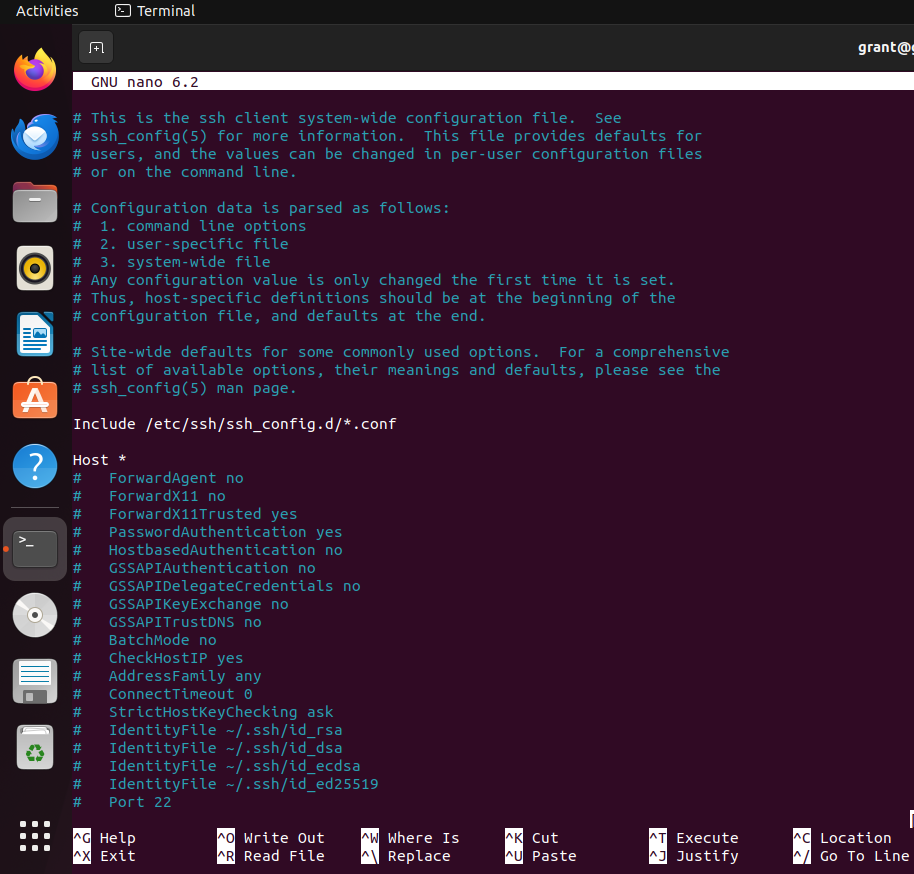Viewport: 914px width, 874px height.
Task: Open a new terminal tab with the tab button
Action: (x=96, y=47)
